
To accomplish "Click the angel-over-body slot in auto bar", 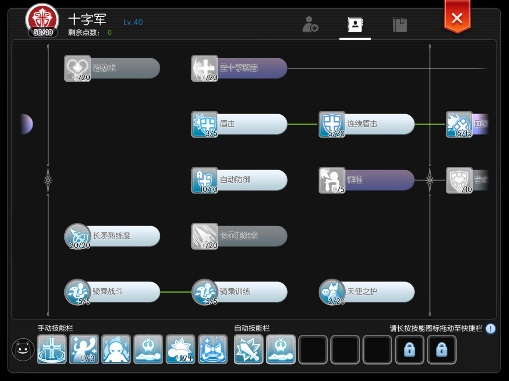I will [x=281, y=349].
